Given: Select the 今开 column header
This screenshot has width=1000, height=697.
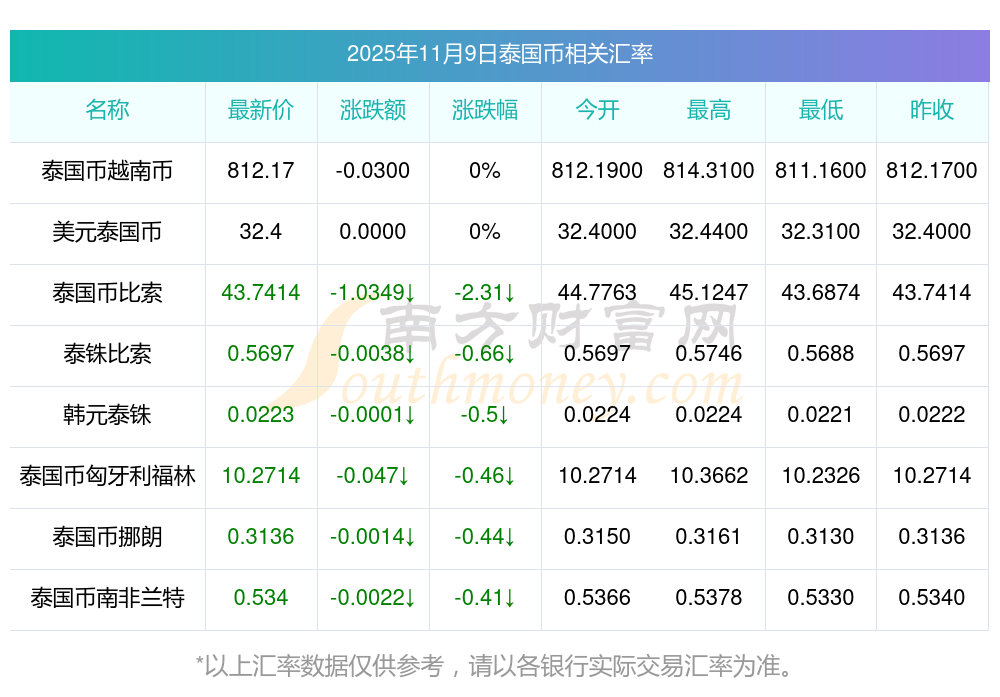Looking at the screenshot, I should (597, 110).
